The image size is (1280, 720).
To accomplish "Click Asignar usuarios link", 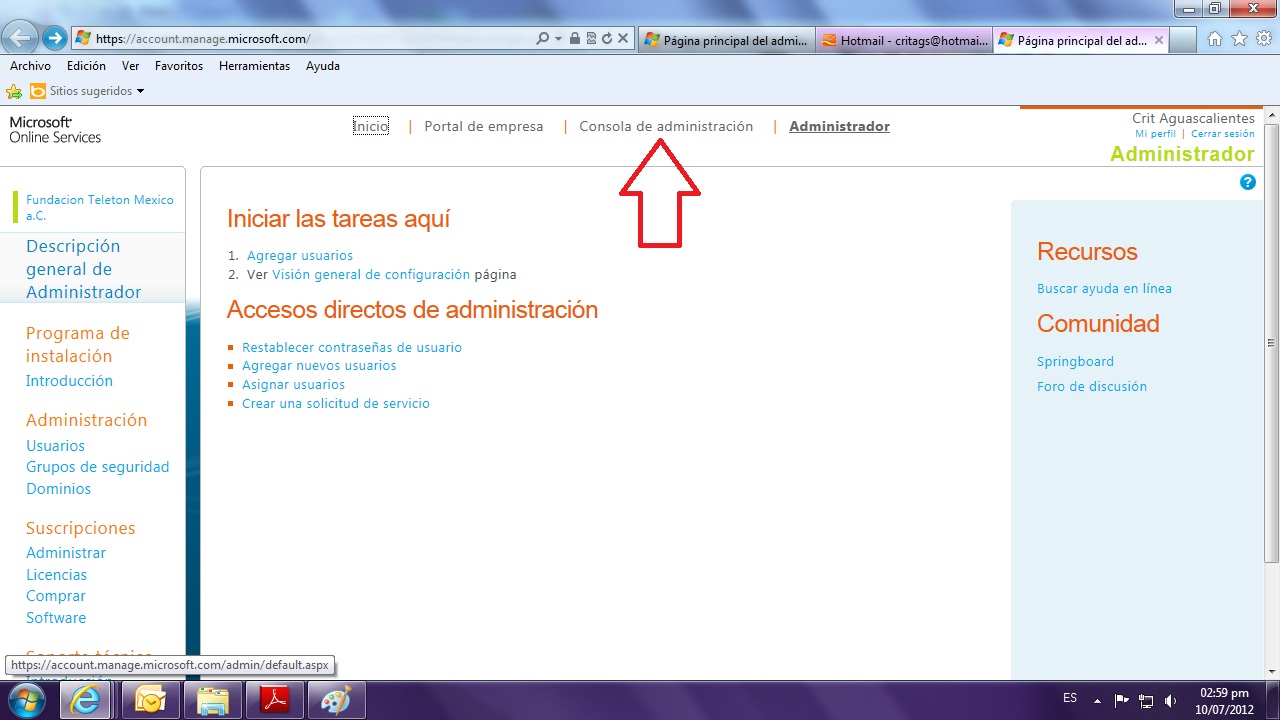I will click(293, 384).
